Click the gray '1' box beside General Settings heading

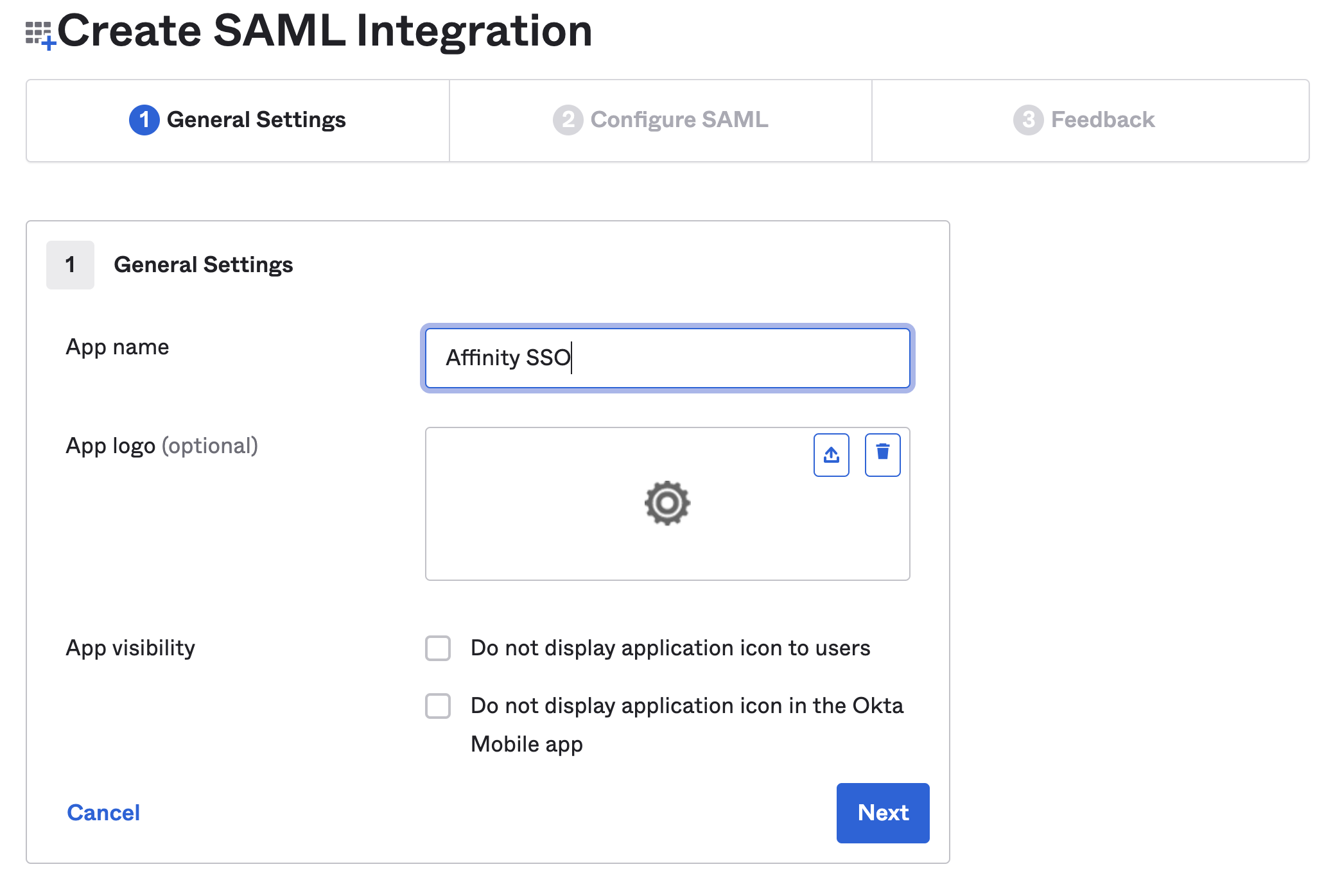pos(70,264)
